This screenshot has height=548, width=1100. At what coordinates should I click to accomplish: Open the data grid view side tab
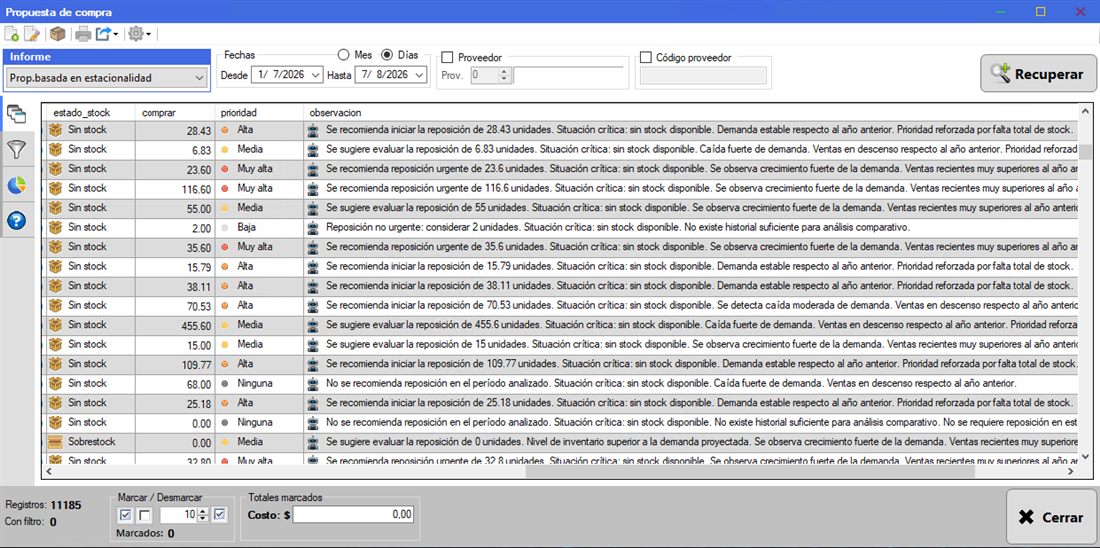click(x=16, y=114)
